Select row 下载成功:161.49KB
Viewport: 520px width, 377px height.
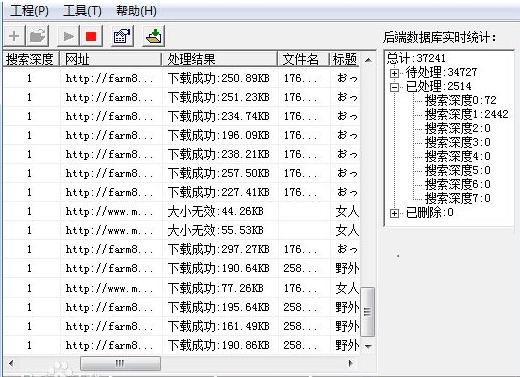182,326
